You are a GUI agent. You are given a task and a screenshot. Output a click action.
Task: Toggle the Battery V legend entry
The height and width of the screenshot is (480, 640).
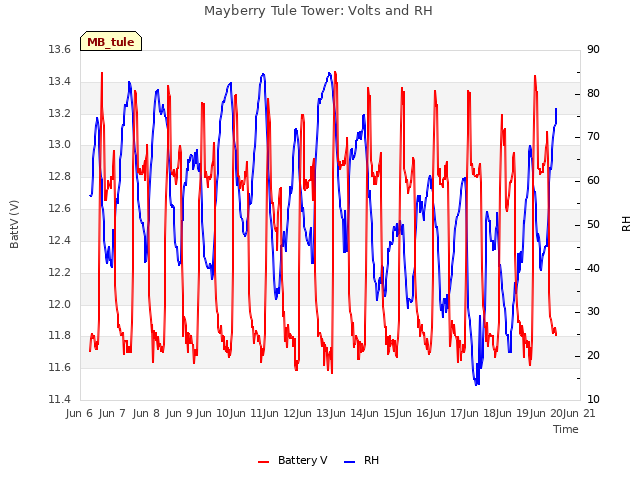pyautogui.click(x=293, y=460)
